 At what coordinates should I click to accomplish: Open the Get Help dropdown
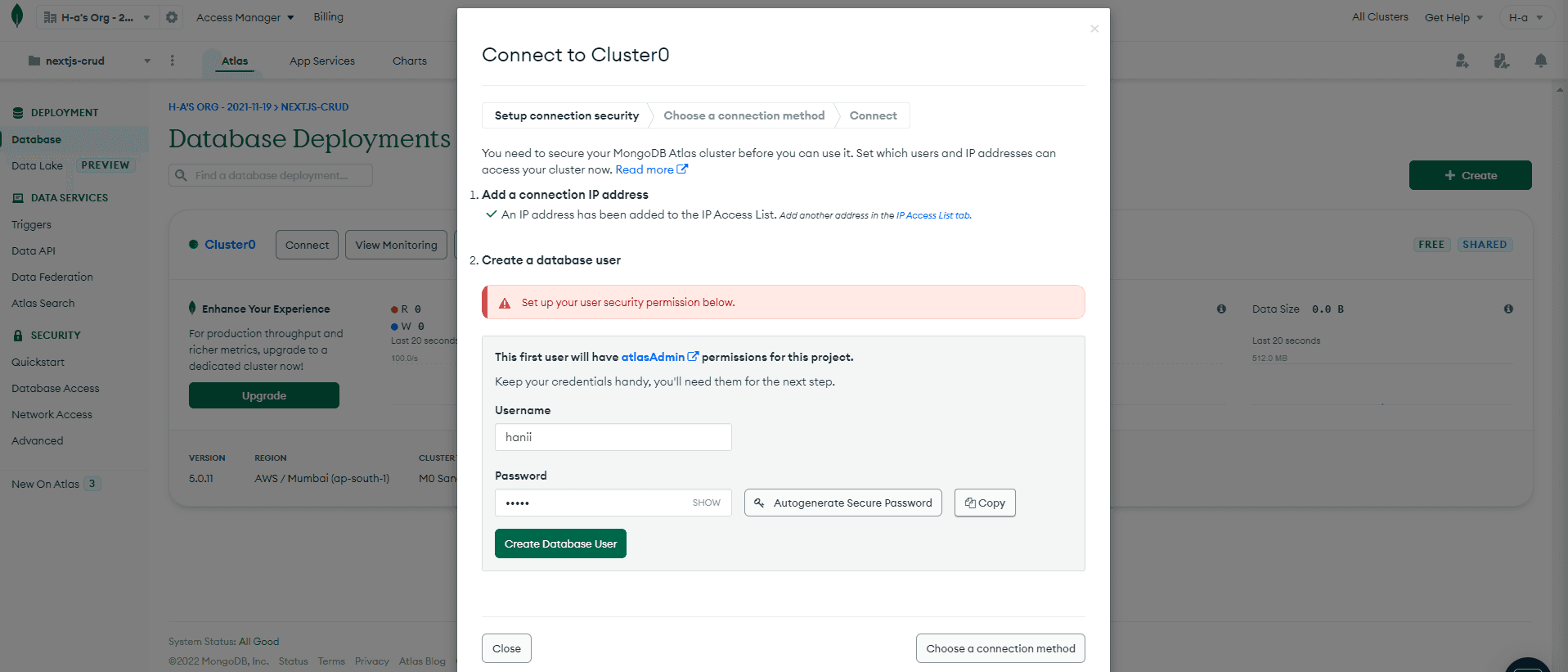point(1453,17)
